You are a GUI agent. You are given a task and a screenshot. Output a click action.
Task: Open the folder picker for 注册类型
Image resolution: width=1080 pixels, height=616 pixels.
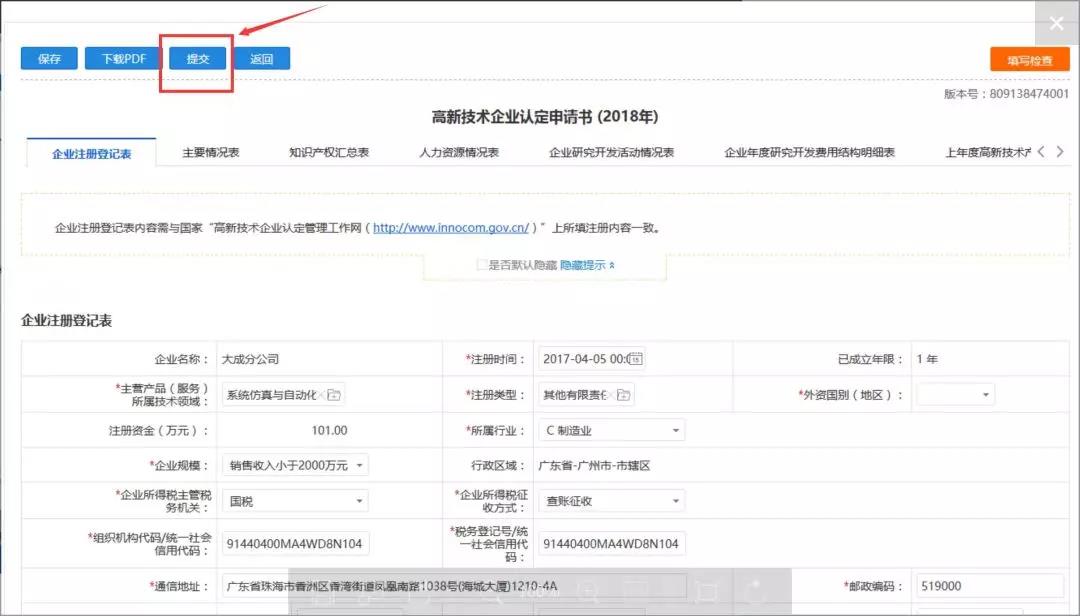tap(624, 395)
